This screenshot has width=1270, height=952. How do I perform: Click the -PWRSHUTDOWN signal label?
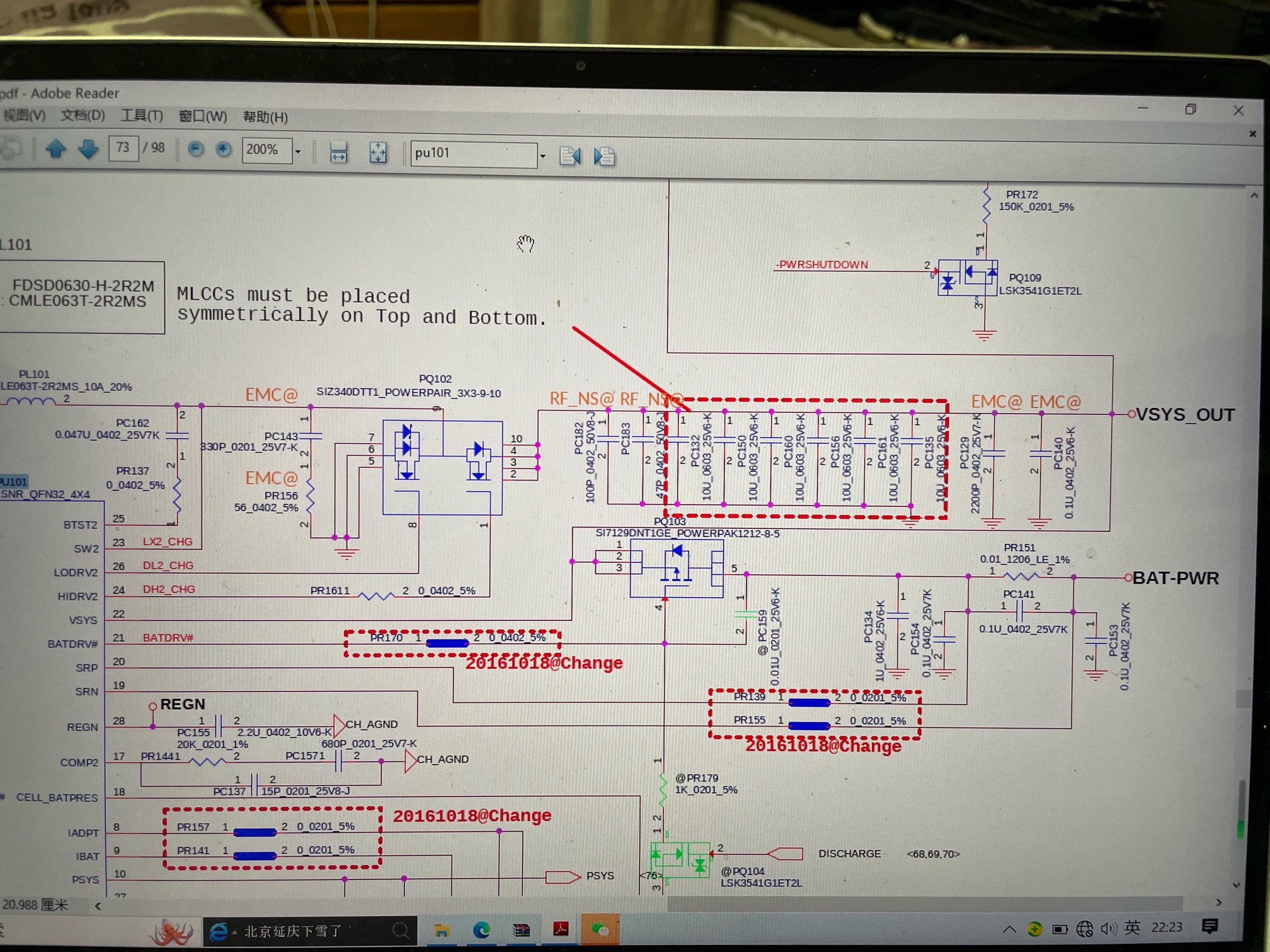(821, 264)
